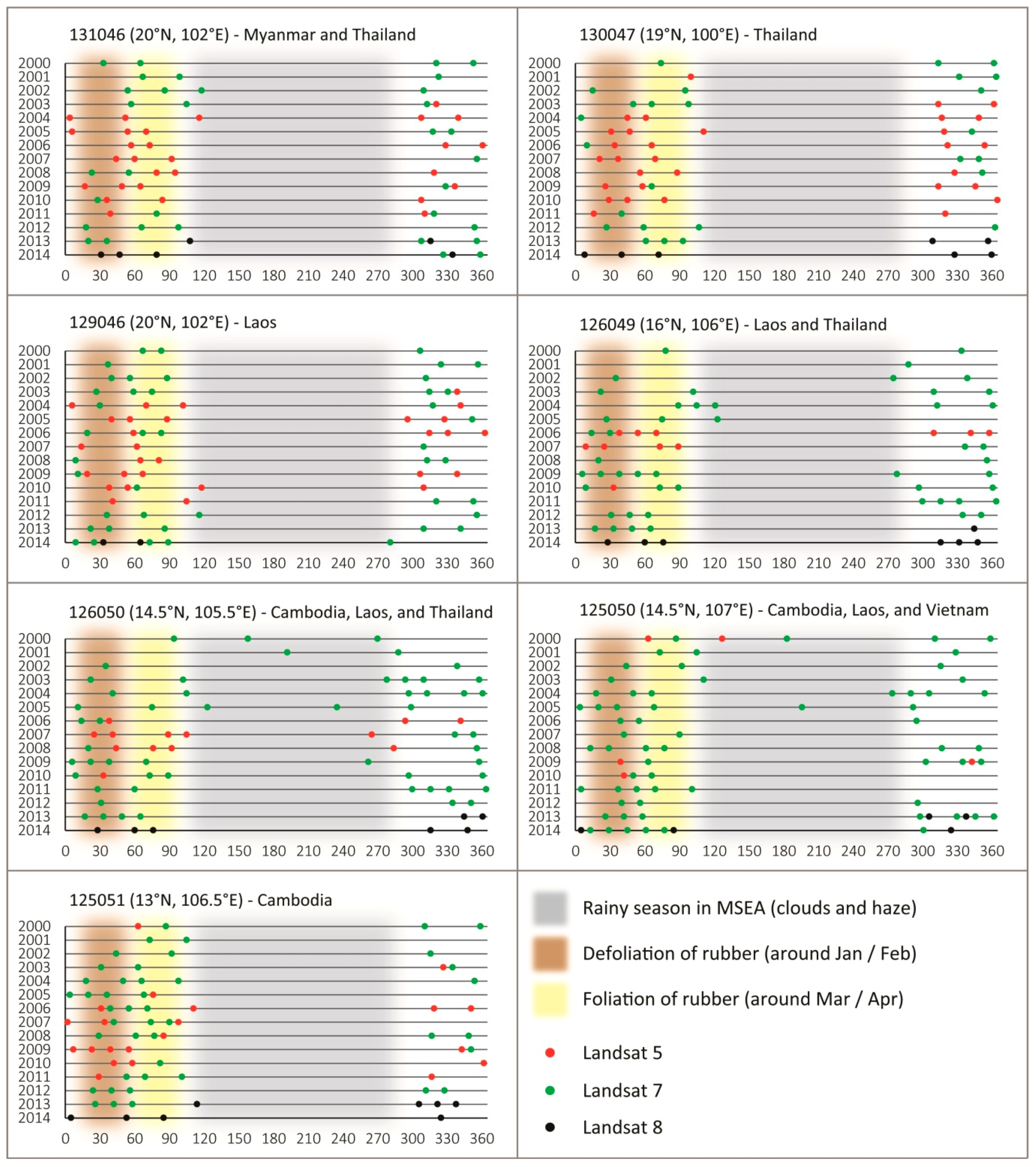The width and height of the screenshot is (1036, 1167).
Task: Click the 126049 Laos and Thailand title
Action: click(x=733, y=326)
